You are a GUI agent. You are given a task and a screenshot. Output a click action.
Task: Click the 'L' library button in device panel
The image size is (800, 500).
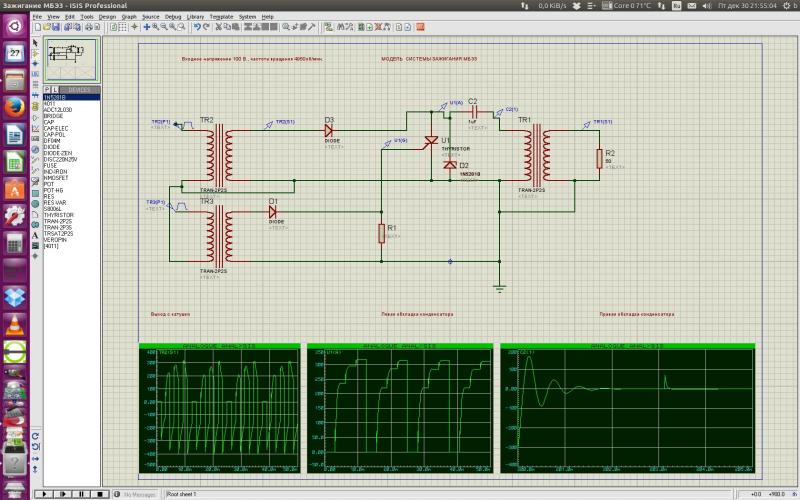click(x=56, y=89)
